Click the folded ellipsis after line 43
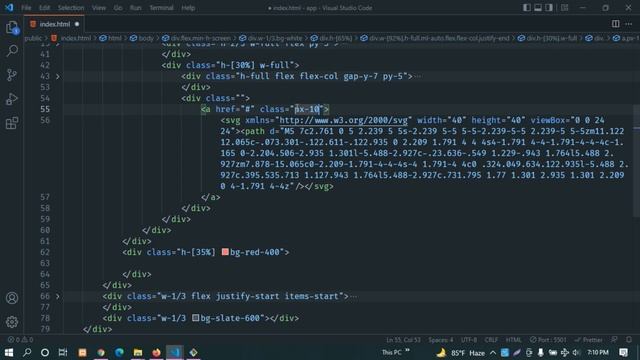Screen dimensions: 640x360 [x=418, y=76]
